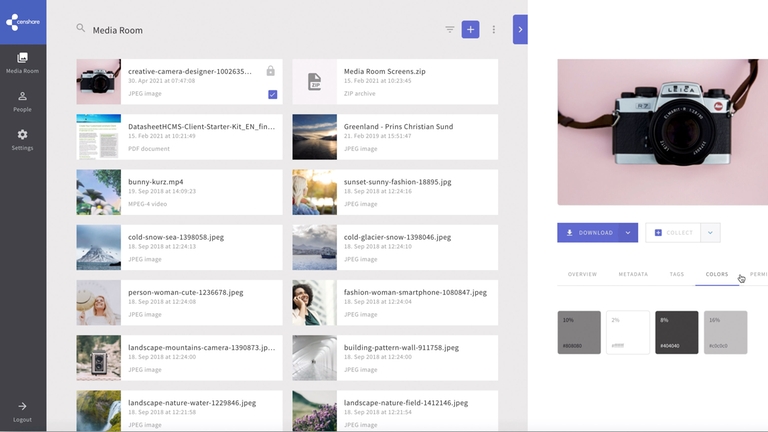Open Greenland - Prins Christian Sund thumbnail
The height and width of the screenshot is (432, 768).
(x=314, y=137)
